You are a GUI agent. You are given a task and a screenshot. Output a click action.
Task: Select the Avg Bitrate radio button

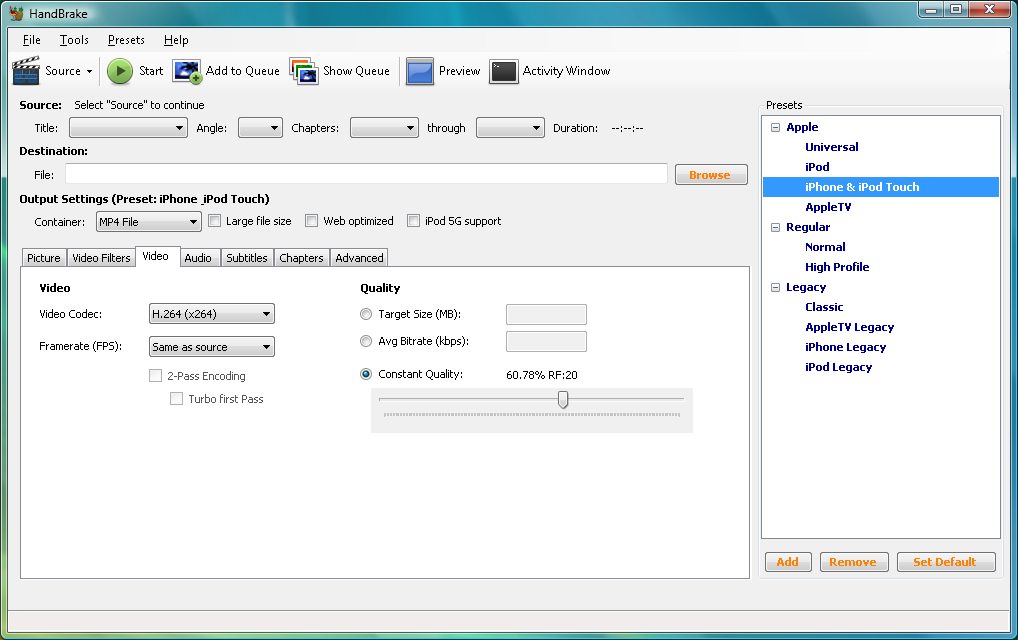(366, 341)
